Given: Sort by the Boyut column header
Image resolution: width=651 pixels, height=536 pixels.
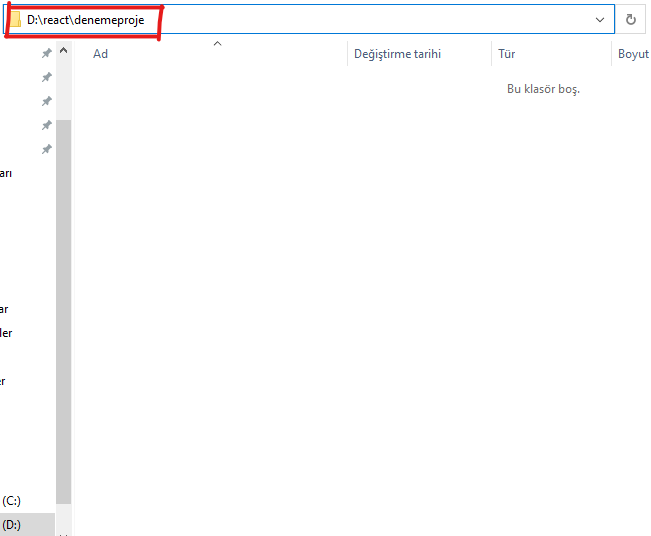Looking at the screenshot, I should click(632, 54).
